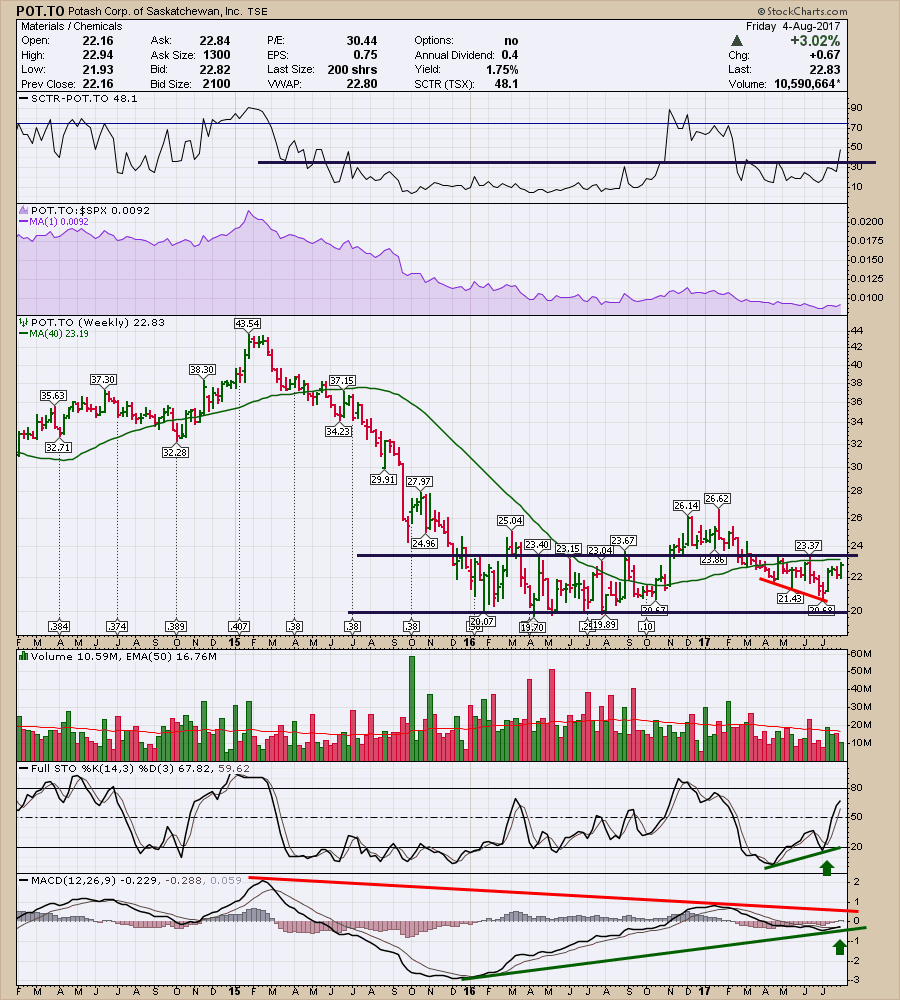Click the VWAP 22.80 value
Viewport: 900px width, 1000px height.
point(362,84)
